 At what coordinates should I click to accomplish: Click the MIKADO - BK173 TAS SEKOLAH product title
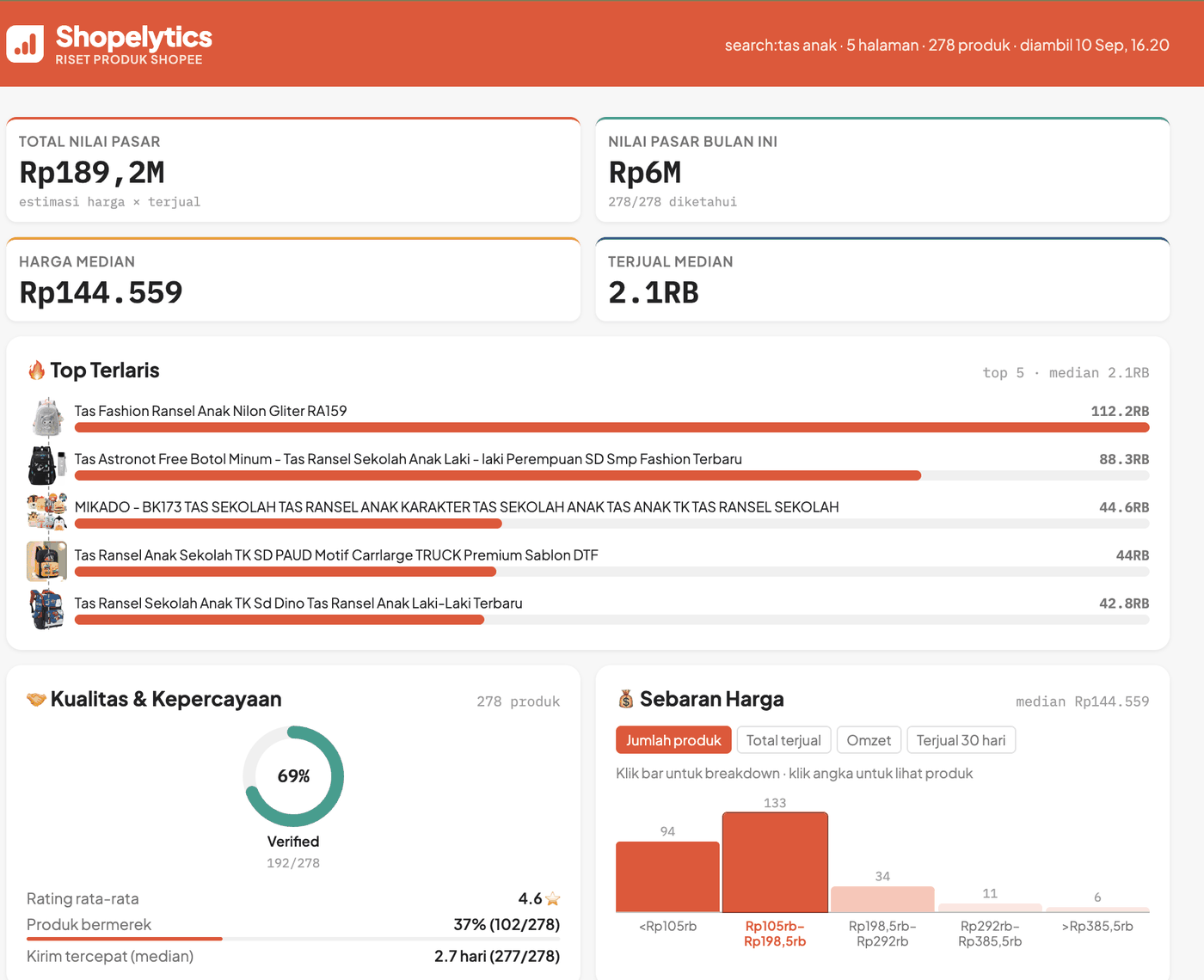tap(457, 507)
